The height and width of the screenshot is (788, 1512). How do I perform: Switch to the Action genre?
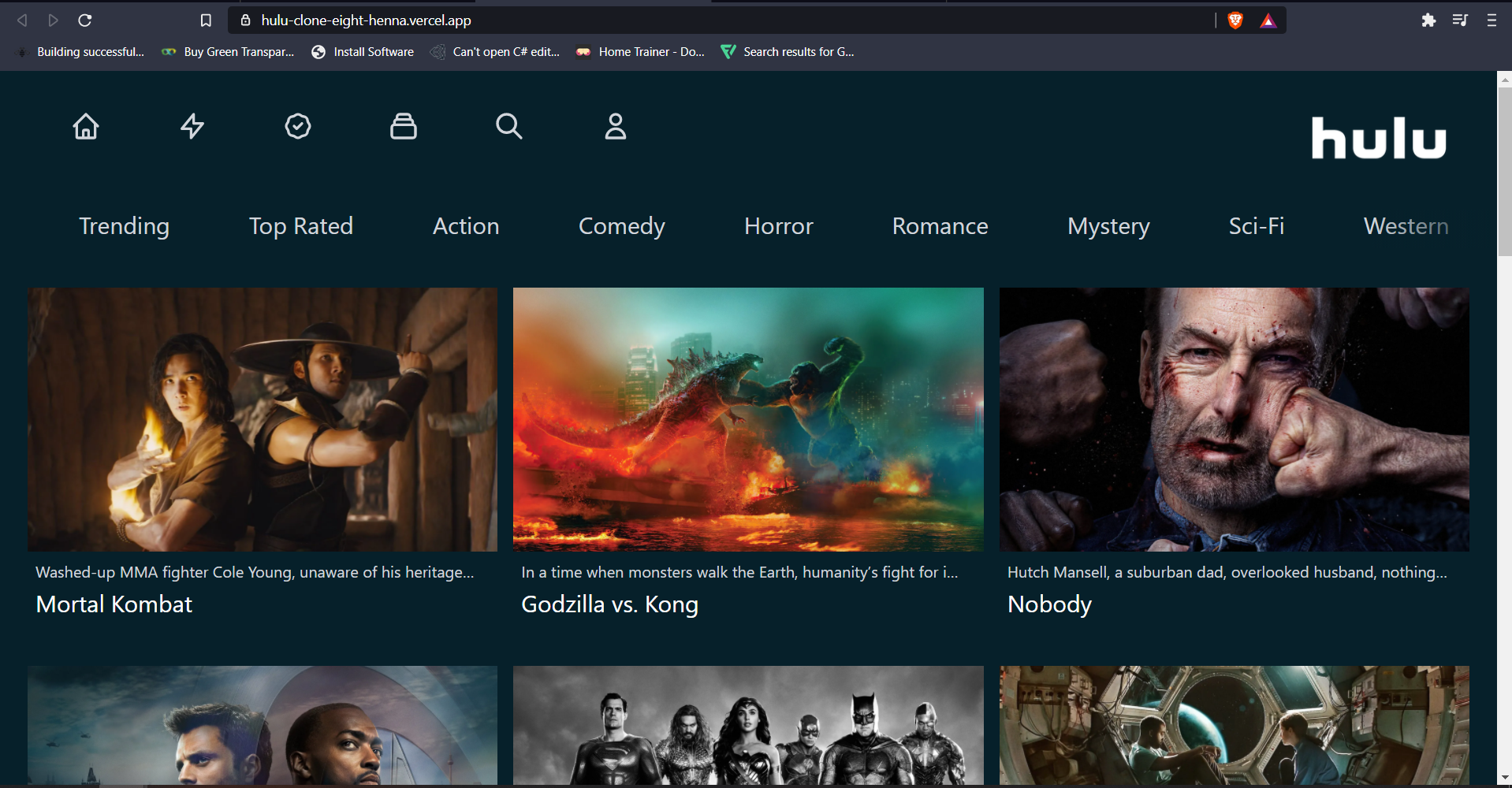466,226
